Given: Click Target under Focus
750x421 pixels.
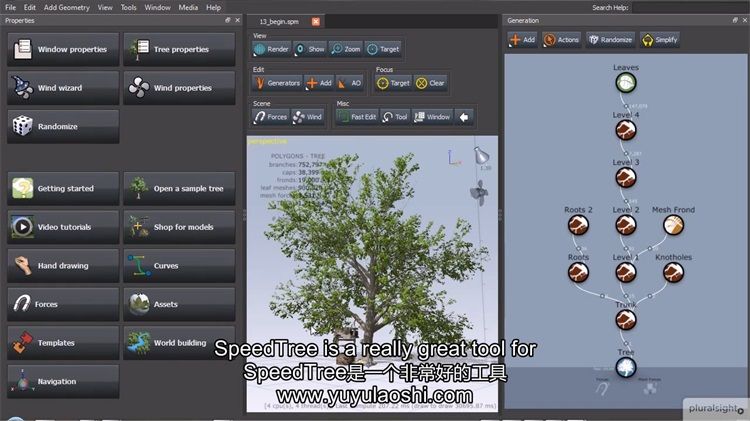Looking at the screenshot, I should [393, 83].
